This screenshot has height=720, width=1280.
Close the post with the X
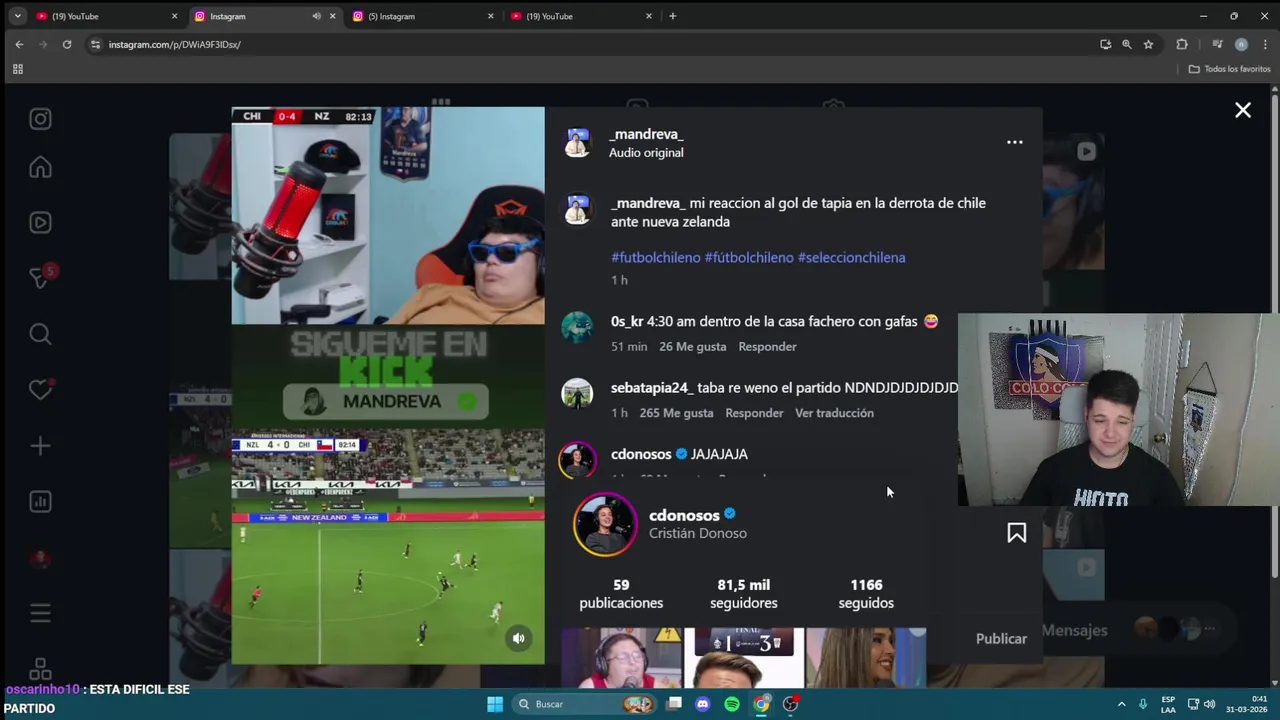[1242, 111]
